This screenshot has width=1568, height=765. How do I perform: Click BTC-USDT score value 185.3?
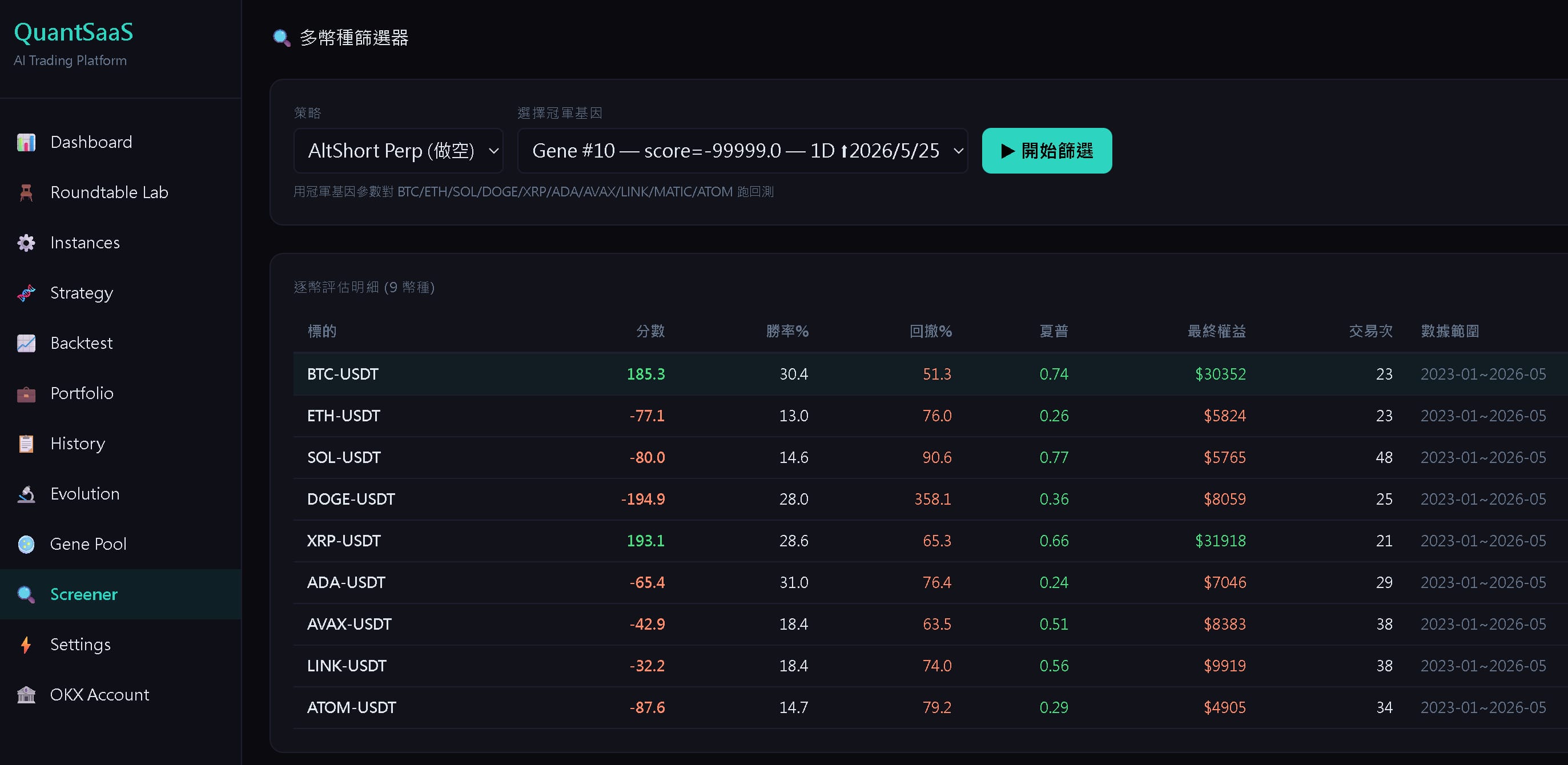646,375
